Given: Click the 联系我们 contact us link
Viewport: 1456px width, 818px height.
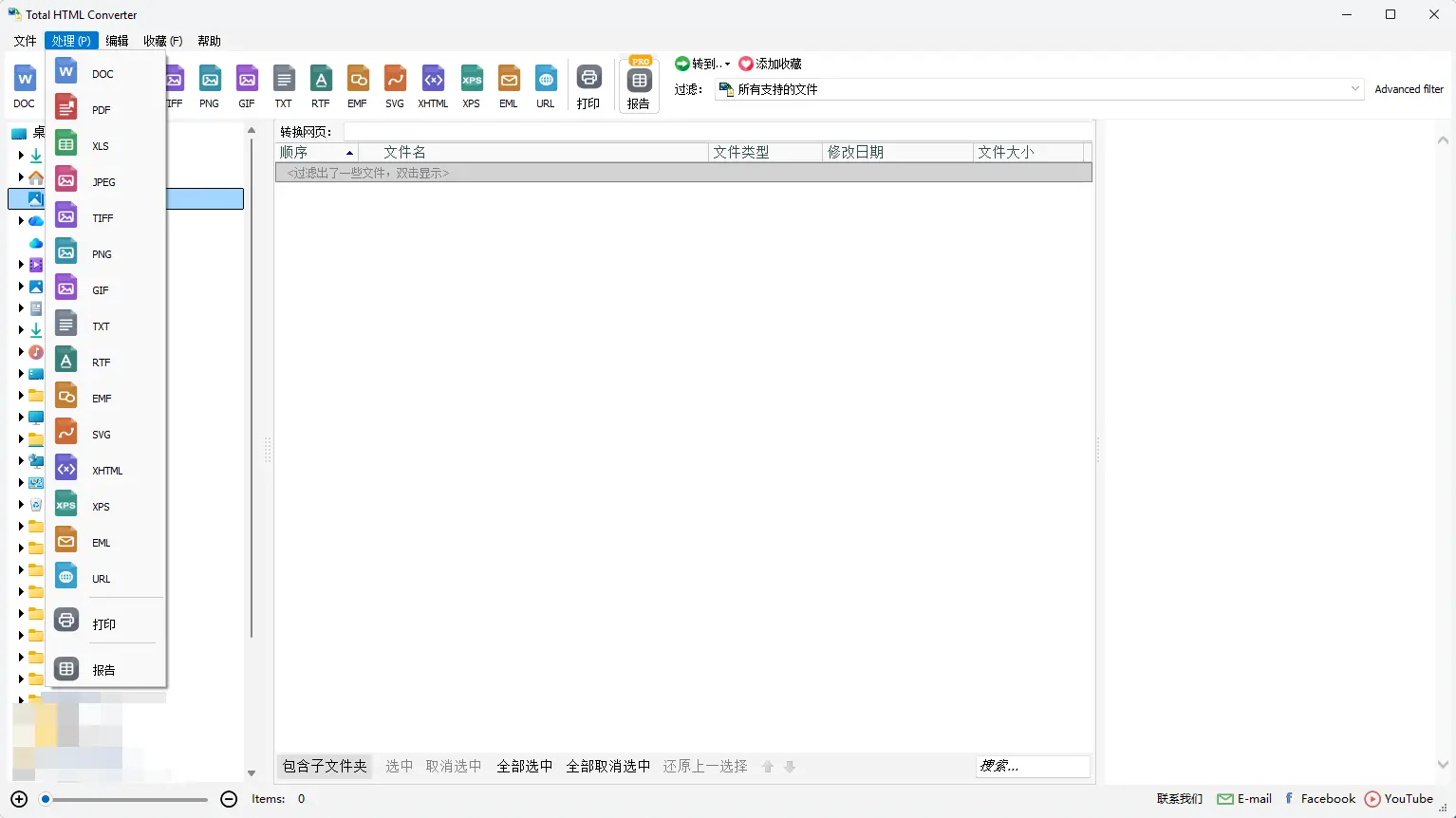Looking at the screenshot, I should tap(1180, 799).
